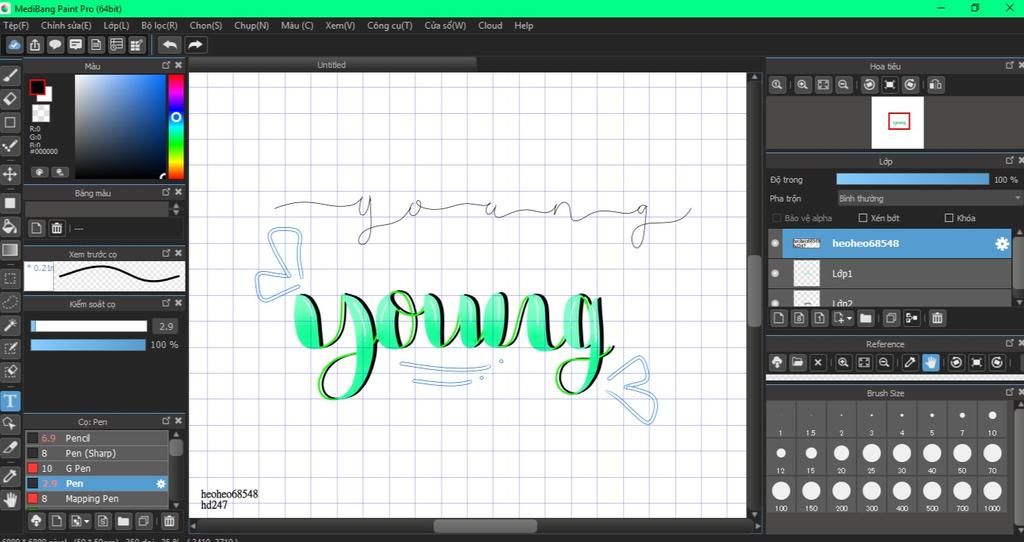Pick the Move tool

(10, 174)
